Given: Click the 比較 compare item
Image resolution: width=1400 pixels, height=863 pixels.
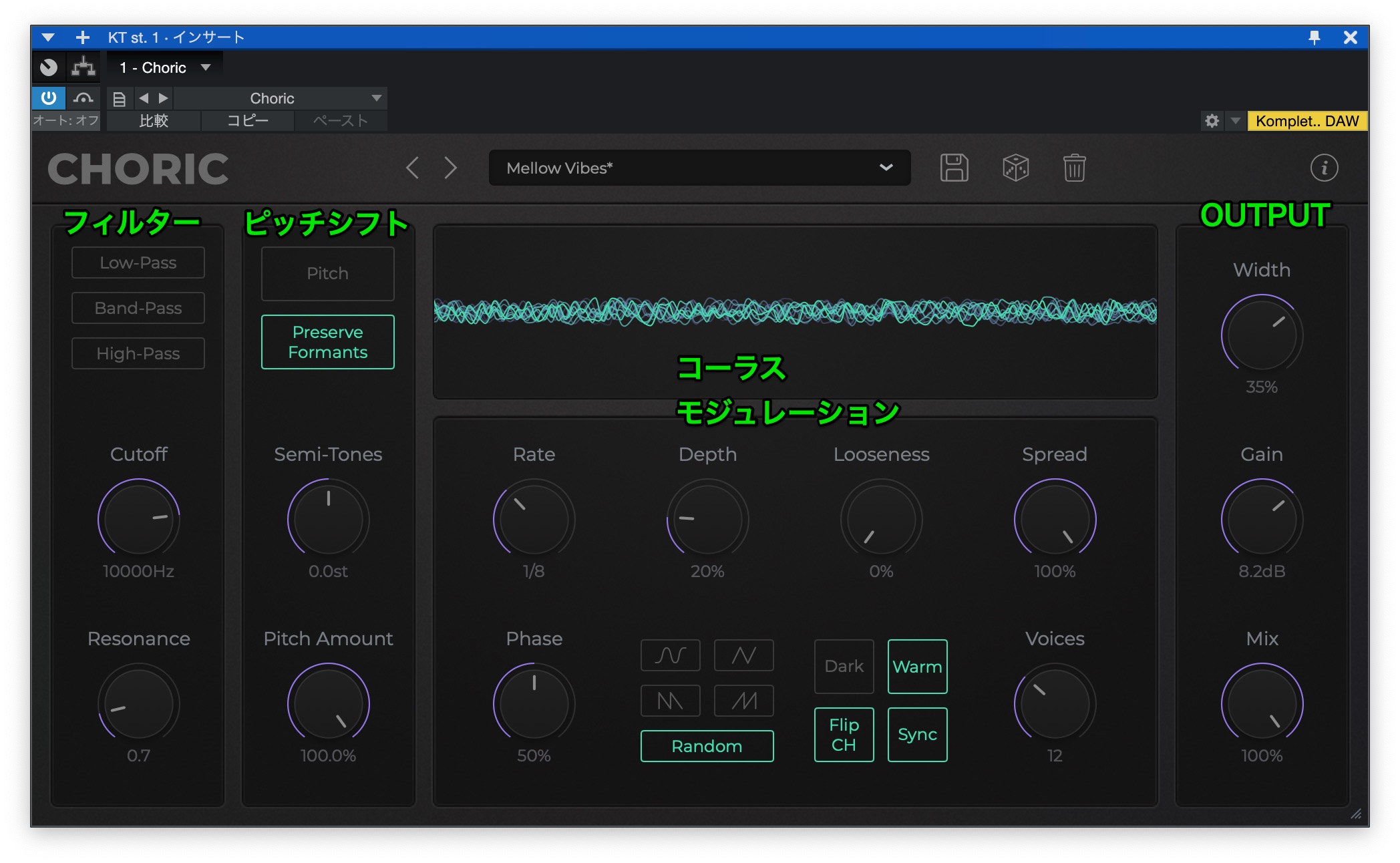Looking at the screenshot, I should coord(154,121).
